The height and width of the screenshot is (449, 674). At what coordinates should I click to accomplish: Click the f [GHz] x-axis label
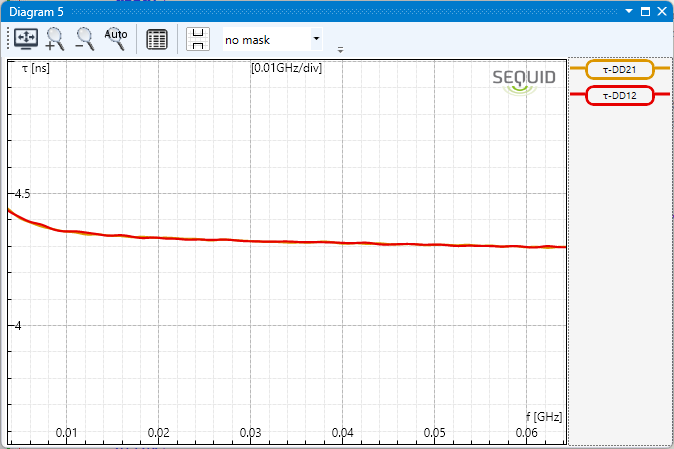click(x=543, y=415)
